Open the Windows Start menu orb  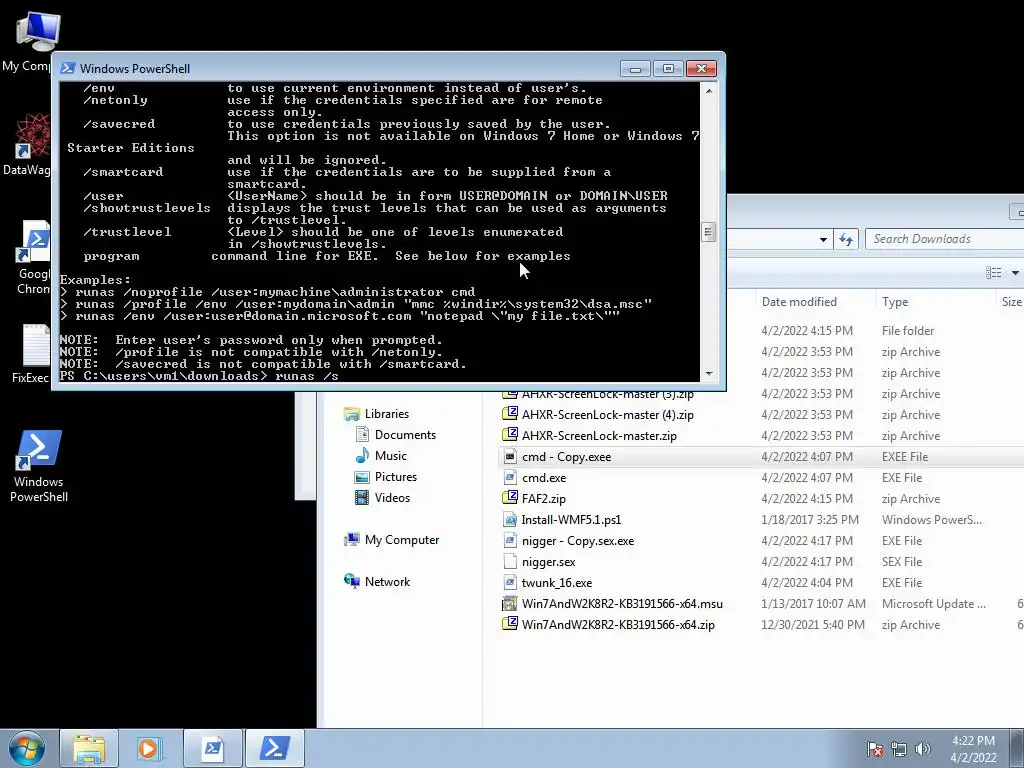pyautogui.click(x=27, y=748)
